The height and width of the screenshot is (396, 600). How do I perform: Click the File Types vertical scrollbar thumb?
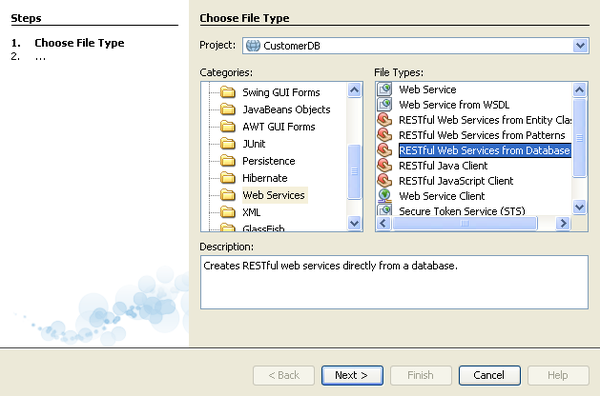(580, 138)
